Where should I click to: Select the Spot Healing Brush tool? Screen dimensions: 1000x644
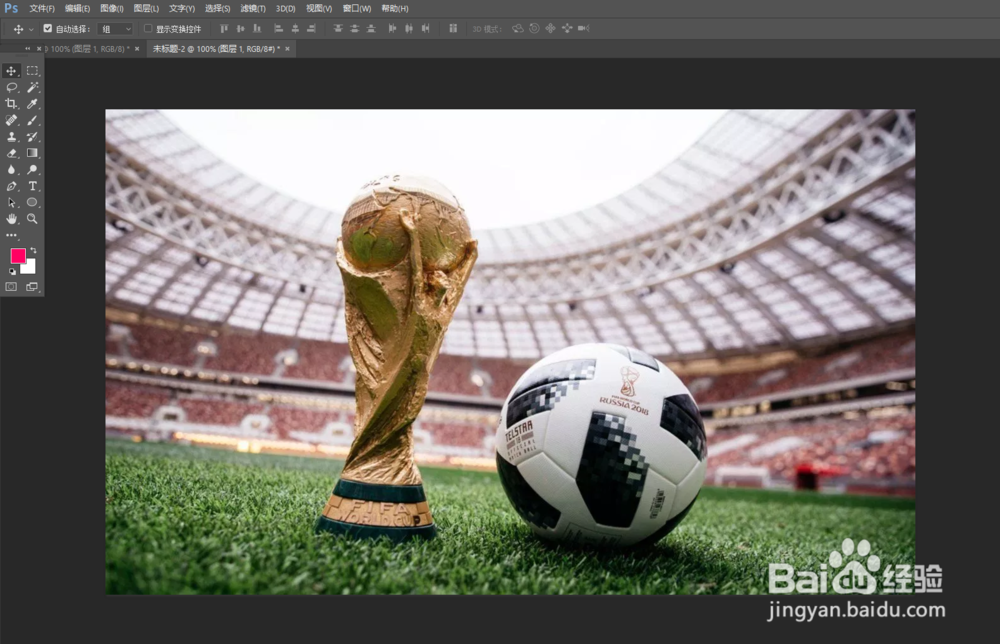coord(11,120)
